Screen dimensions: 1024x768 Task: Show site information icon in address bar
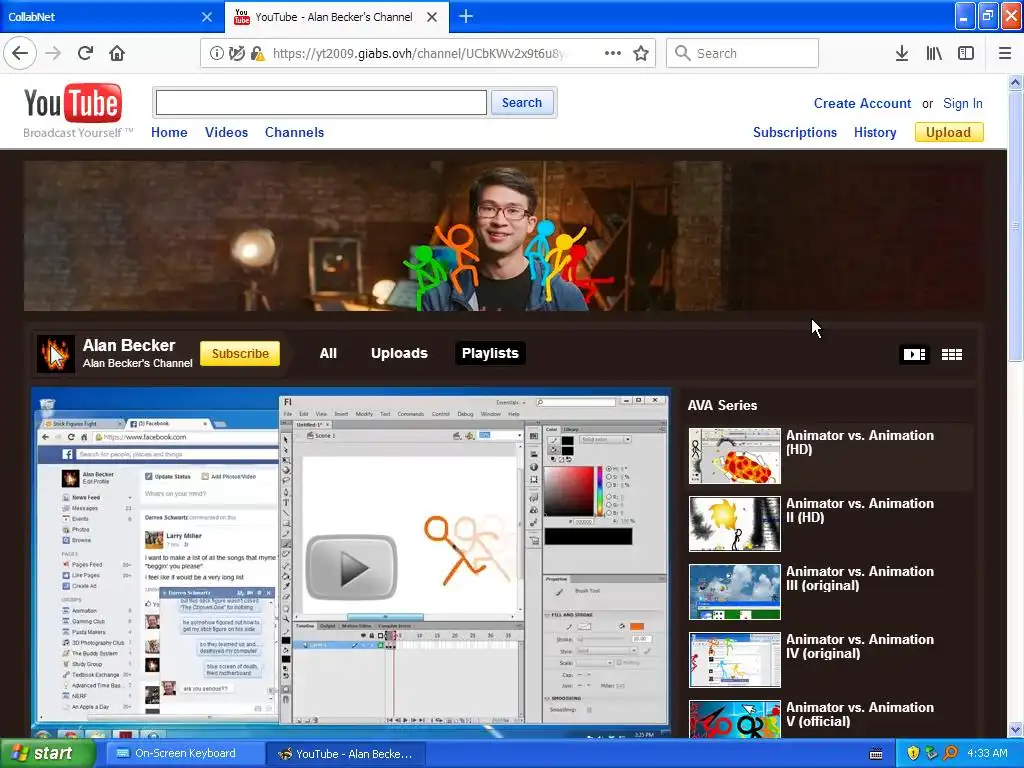[217, 54]
